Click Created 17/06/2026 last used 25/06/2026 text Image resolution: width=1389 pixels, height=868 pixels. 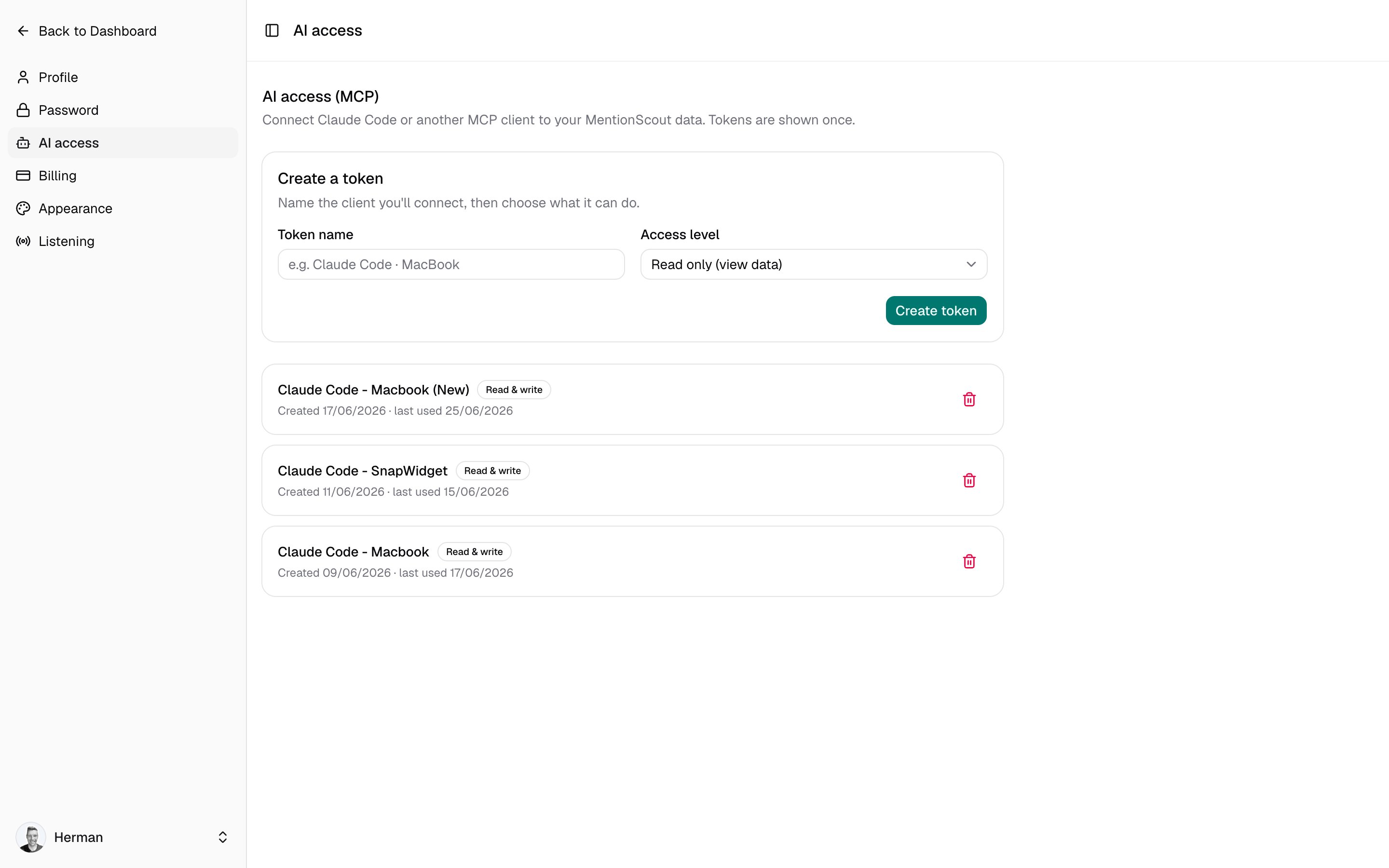(395, 411)
